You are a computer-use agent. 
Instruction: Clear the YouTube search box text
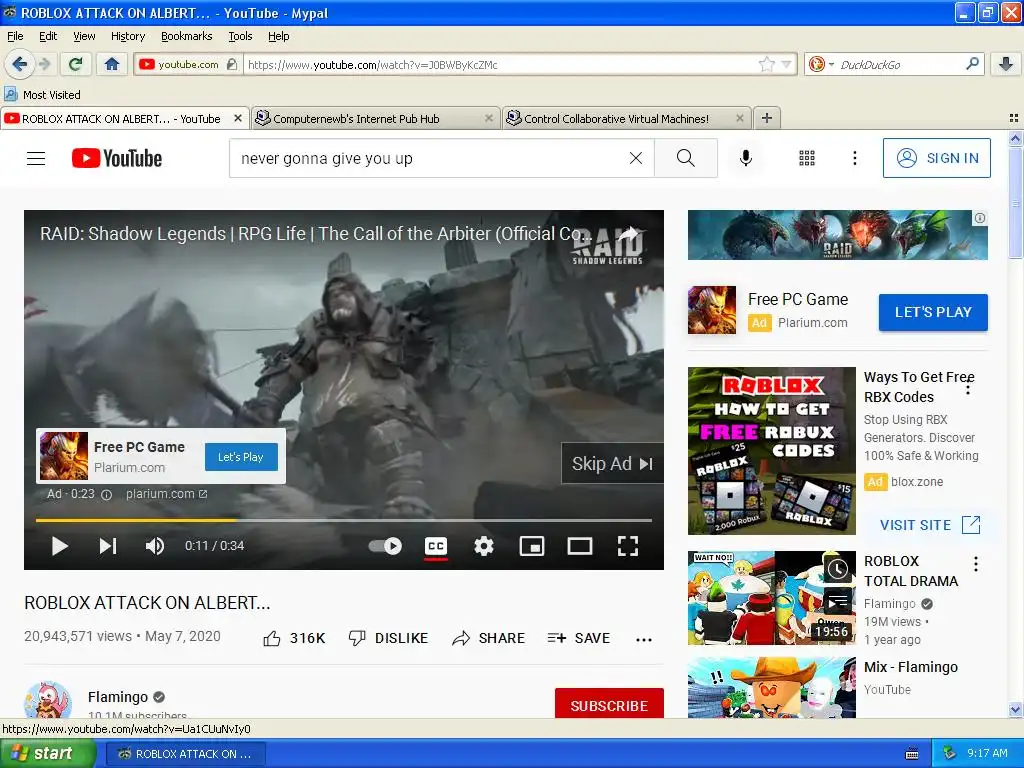click(635, 158)
